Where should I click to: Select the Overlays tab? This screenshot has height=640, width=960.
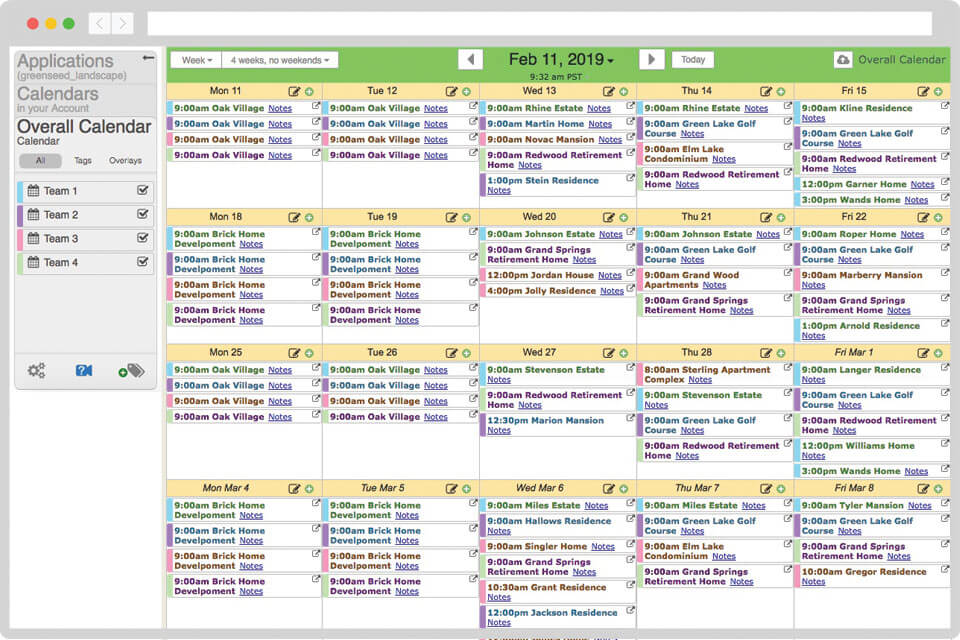[x=124, y=160]
